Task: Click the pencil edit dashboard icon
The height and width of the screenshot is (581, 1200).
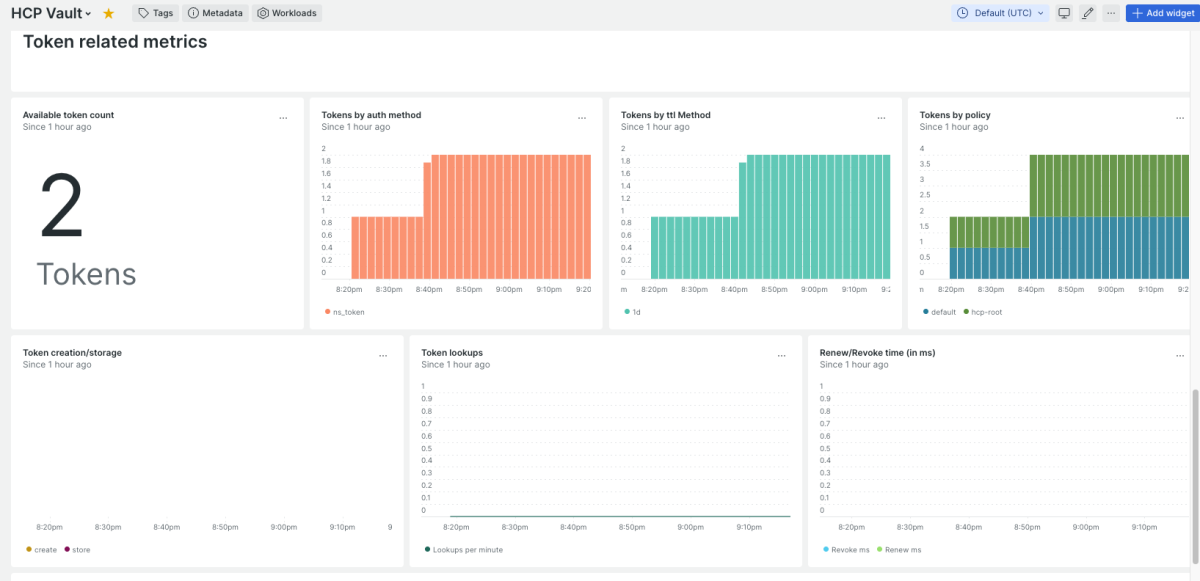Action: click(1088, 14)
